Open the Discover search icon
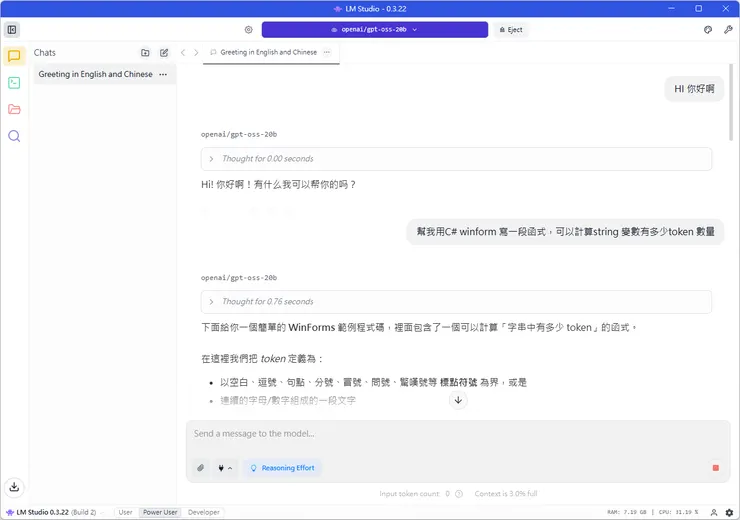This screenshot has height=520, width=740. pyautogui.click(x=14, y=136)
